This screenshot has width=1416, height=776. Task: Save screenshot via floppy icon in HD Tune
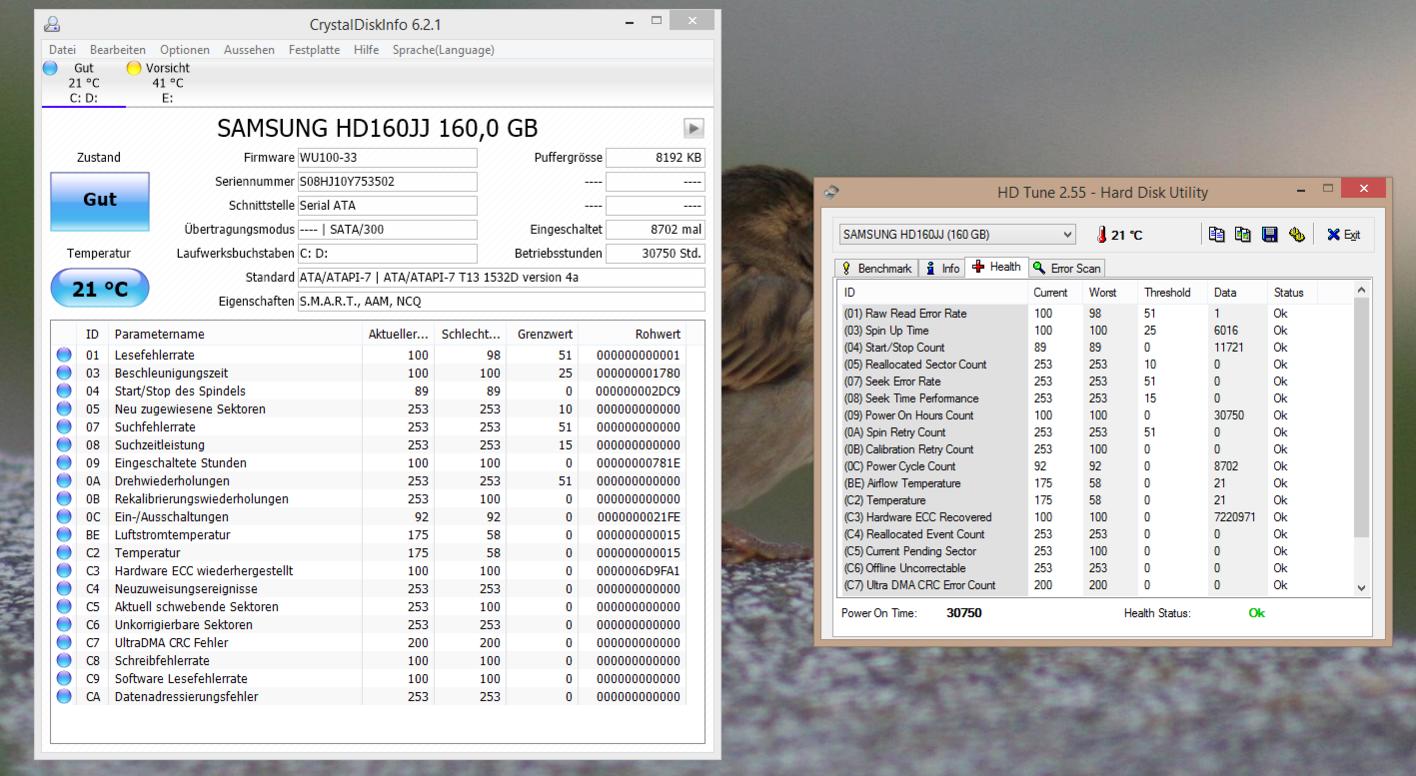1269,235
